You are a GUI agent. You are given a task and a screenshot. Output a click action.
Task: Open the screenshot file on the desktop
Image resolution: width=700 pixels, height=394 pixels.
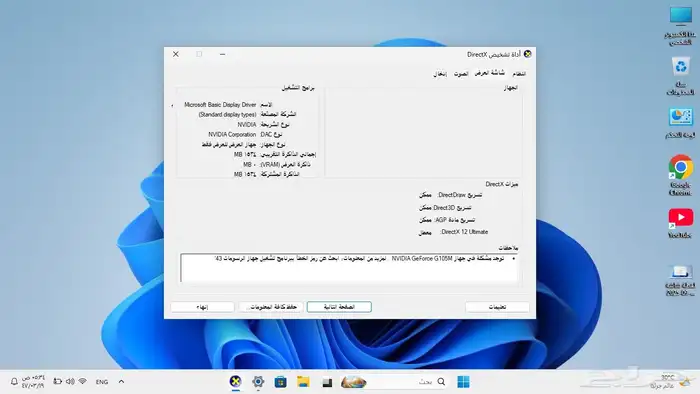[x=680, y=279]
